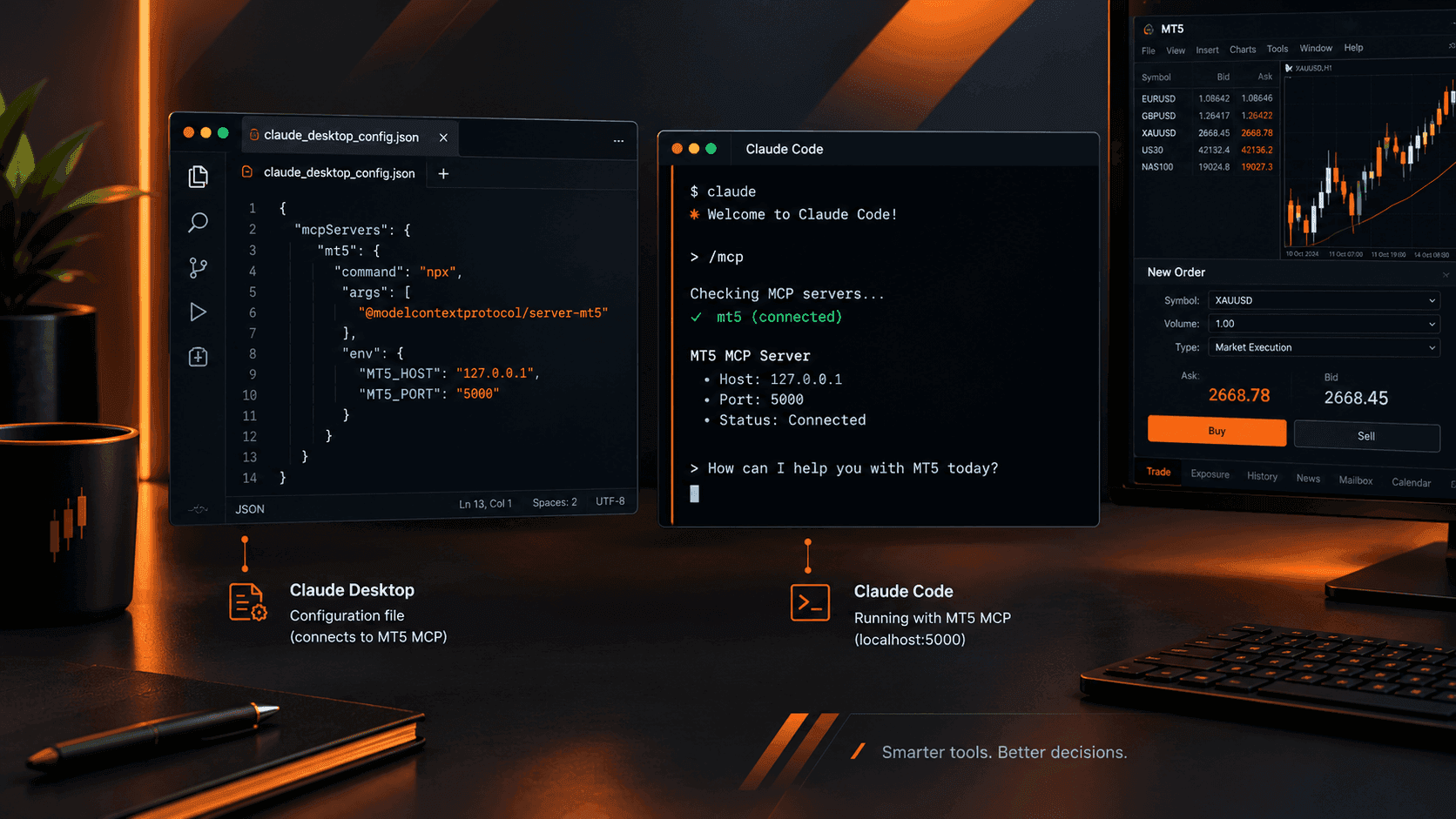
Task: Click Ln 13, Col 1 in status bar
Action: pos(485,504)
